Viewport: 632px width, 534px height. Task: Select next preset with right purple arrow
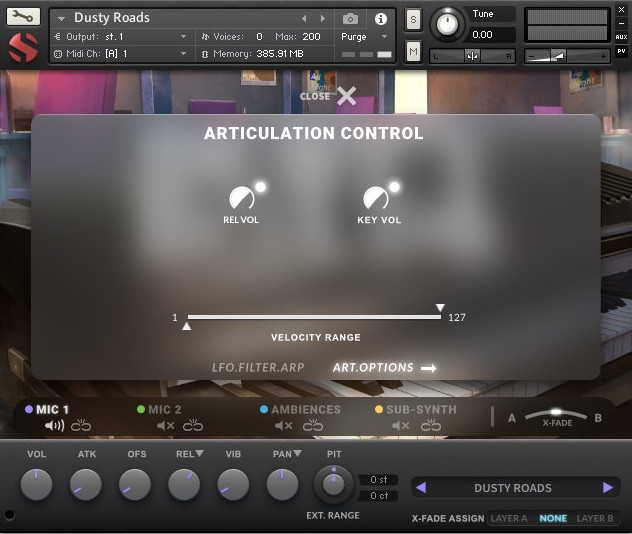coord(608,488)
